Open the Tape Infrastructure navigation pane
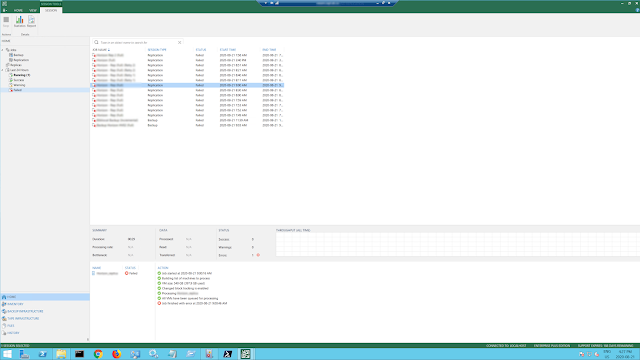640x360 pixels. tap(45, 318)
